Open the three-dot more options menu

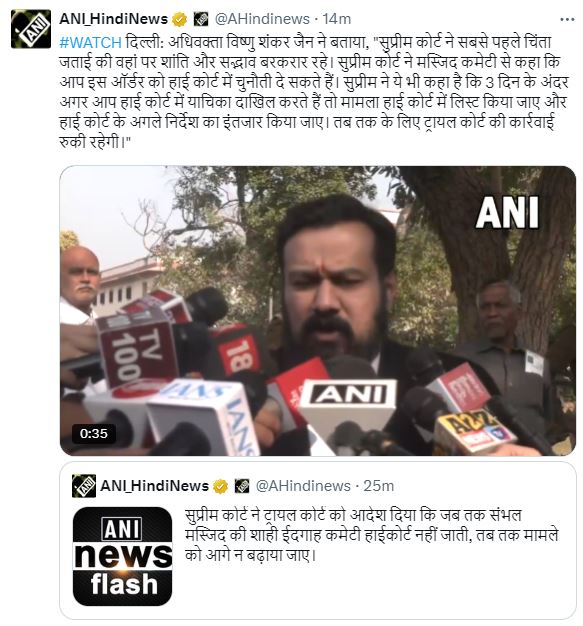tap(567, 19)
